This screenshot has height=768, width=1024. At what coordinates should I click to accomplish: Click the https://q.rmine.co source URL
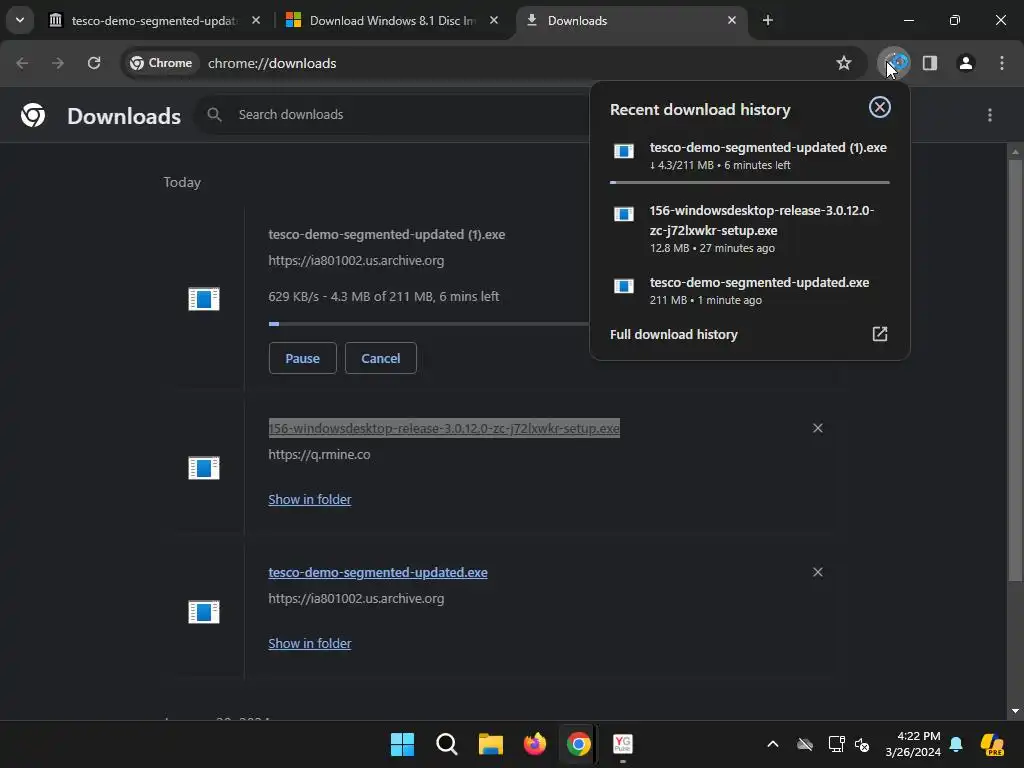(x=319, y=455)
